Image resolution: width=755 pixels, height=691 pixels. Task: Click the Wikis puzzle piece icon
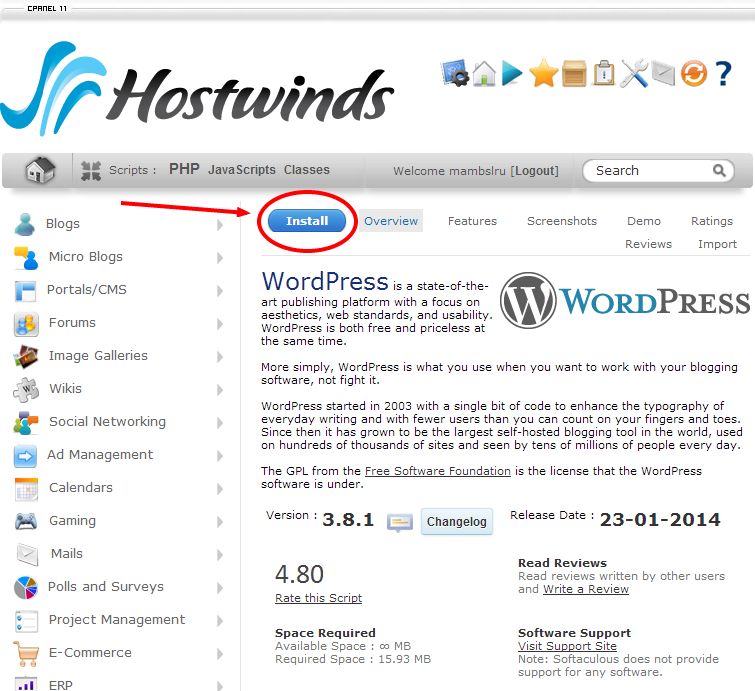(x=26, y=390)
